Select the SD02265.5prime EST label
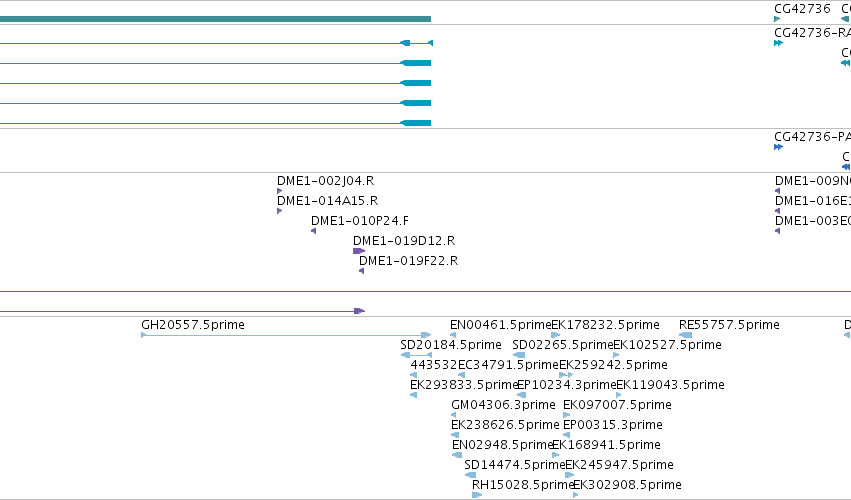851x500 pixels. point(562,345)
